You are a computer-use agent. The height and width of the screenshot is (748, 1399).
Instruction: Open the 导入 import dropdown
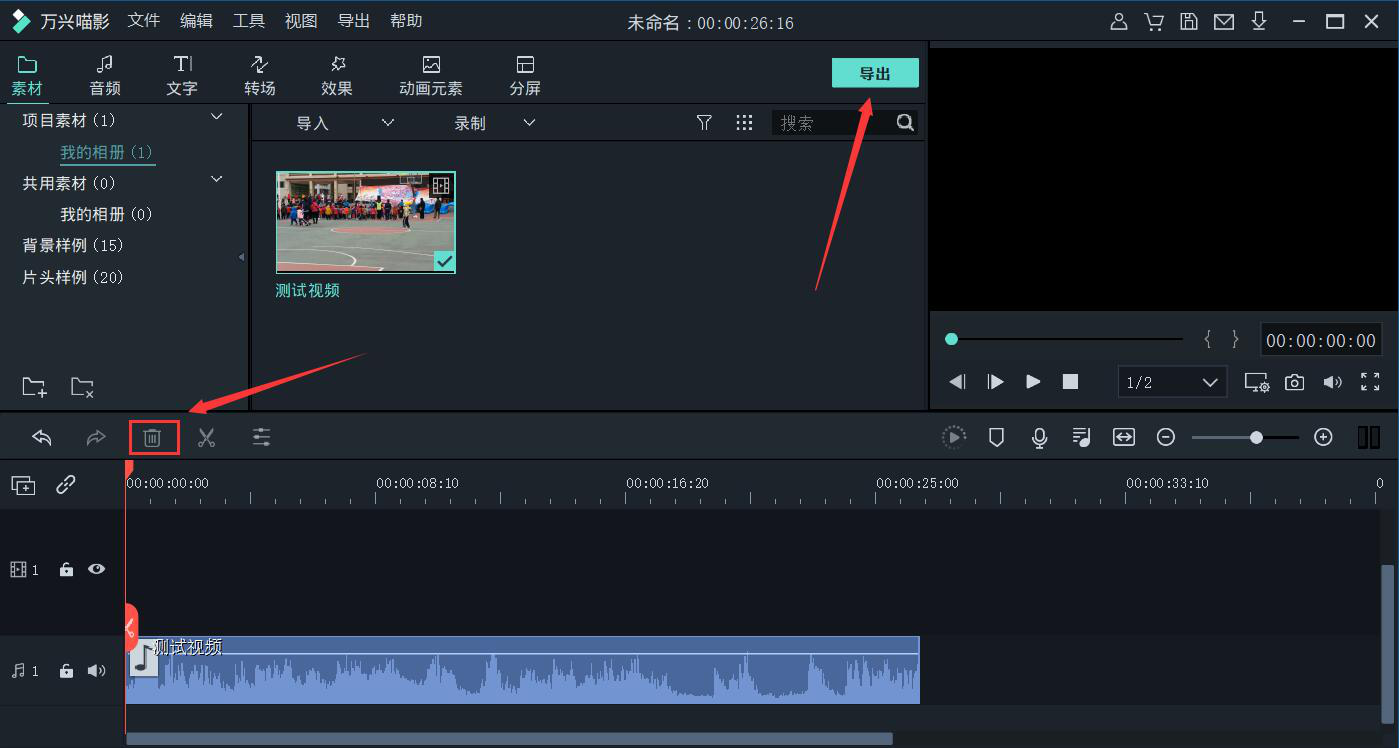tap(344, 123)
